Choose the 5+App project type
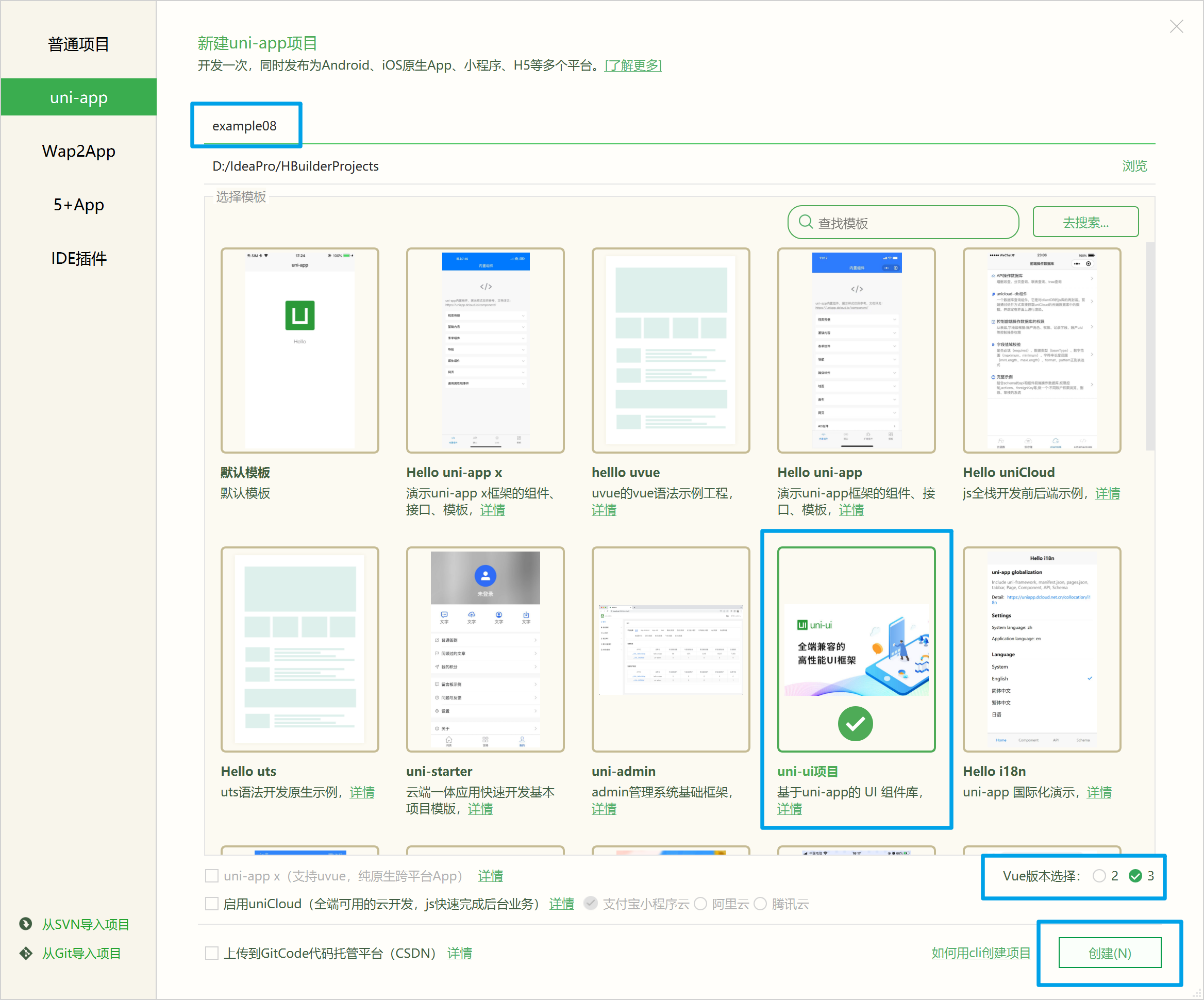 [x=78, y=205]
